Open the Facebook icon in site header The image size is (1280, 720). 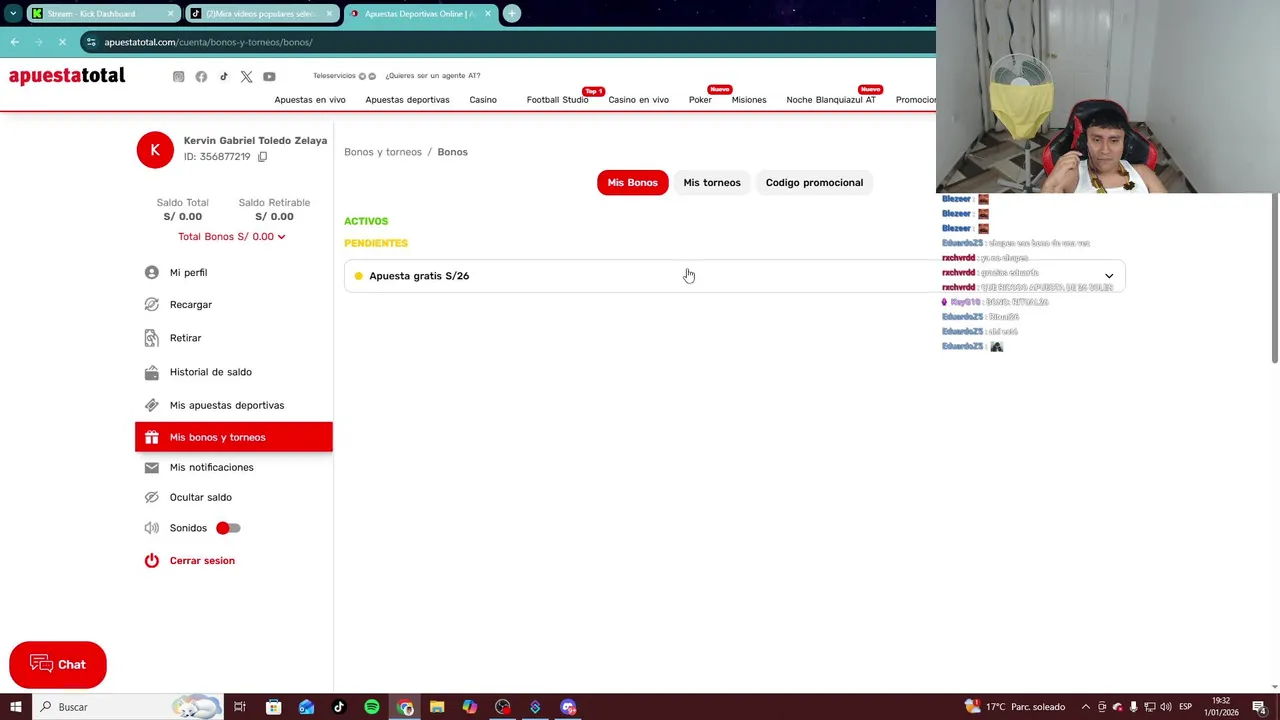coord(201,77)
